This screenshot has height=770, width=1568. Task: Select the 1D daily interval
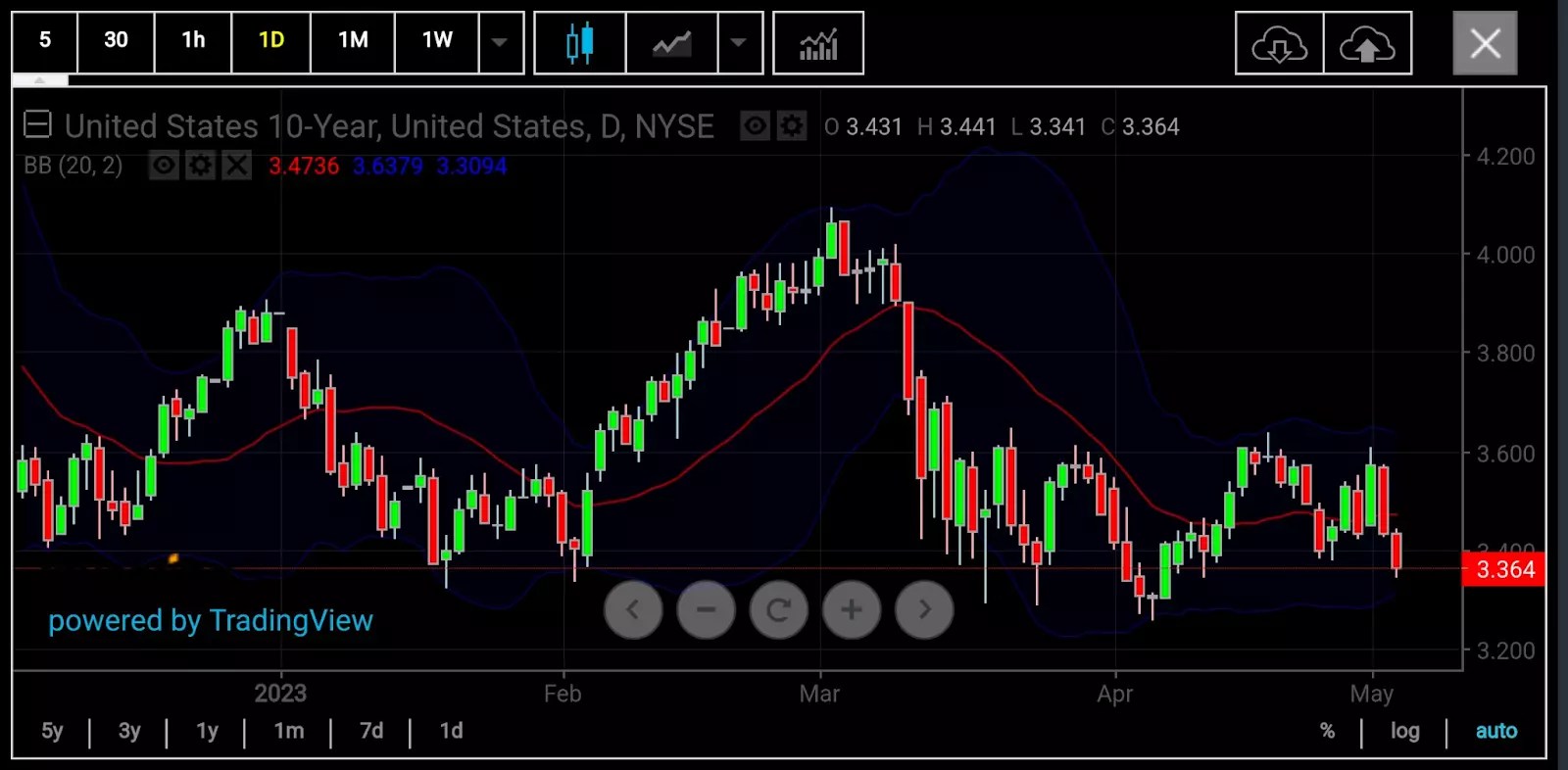[x=271, y=41]
